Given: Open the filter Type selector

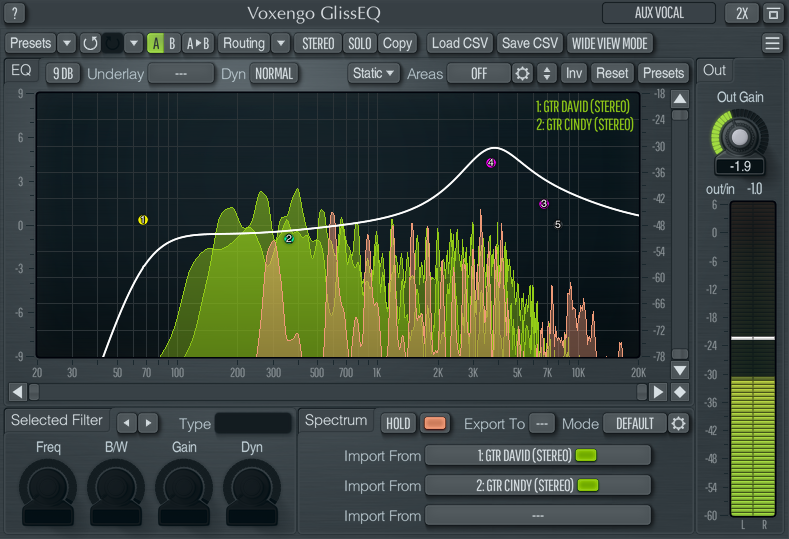Looking at the screenshot, I should pos(253,423).
